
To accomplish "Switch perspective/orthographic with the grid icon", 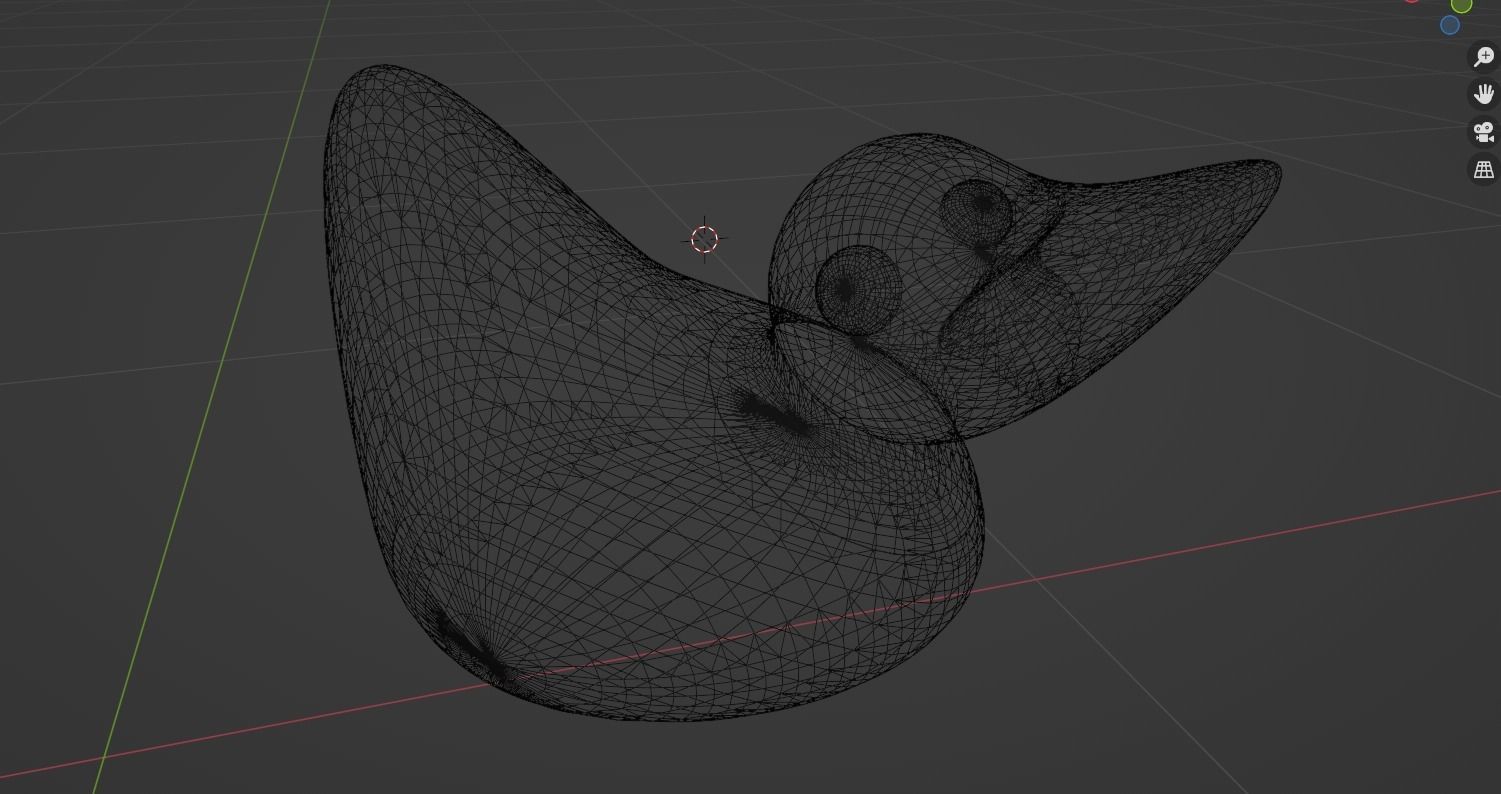I will click(x=1483, y=170).
